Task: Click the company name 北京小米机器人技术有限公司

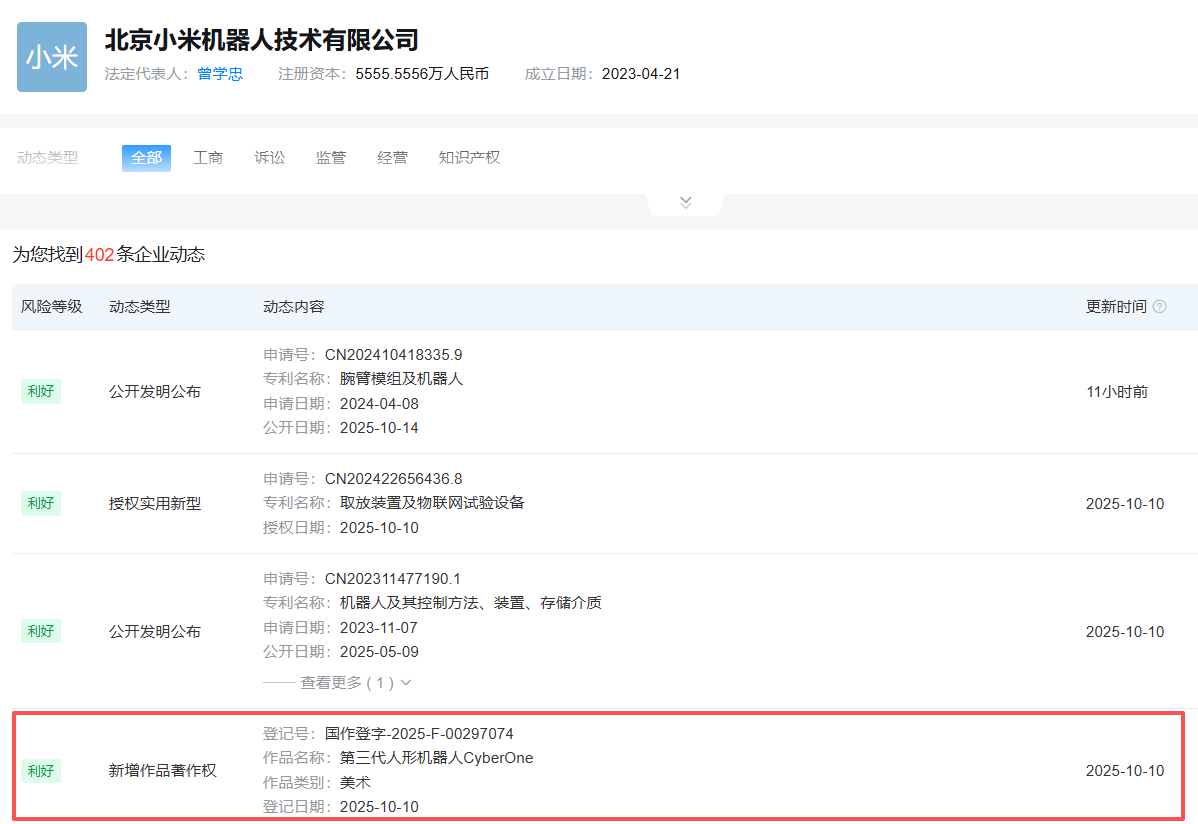Action: pos(261,40)
